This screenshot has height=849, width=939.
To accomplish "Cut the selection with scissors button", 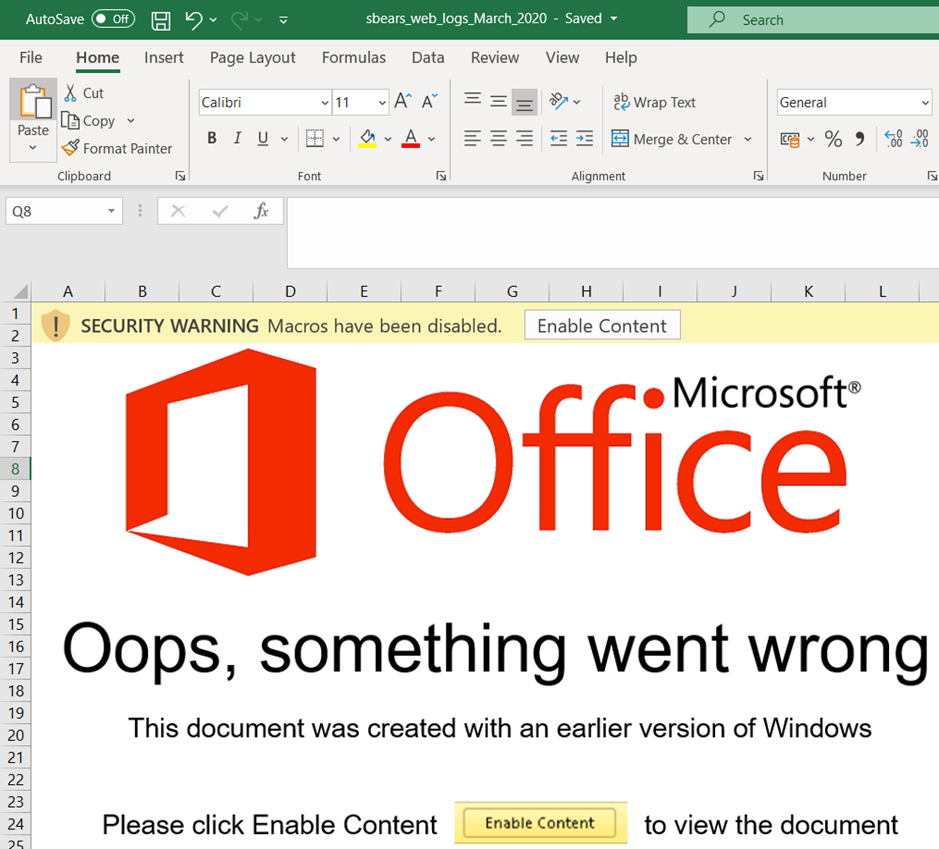I will pos(83,93).
